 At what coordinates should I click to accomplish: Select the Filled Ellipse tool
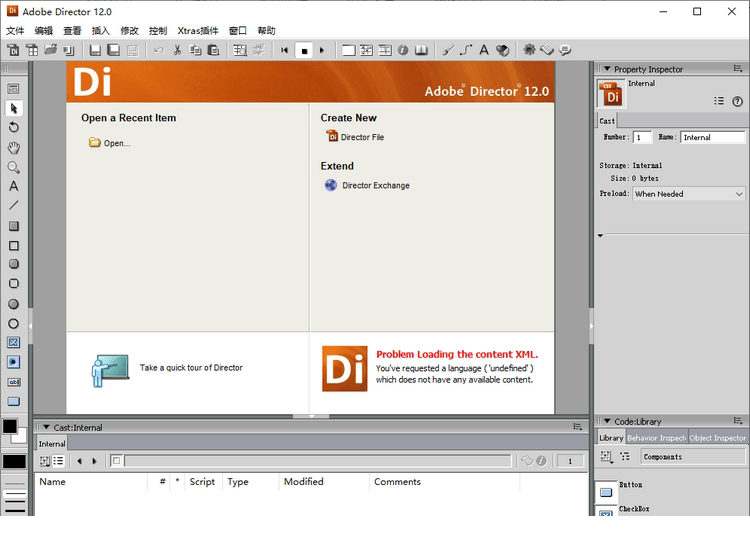click(x=13, y=304)
